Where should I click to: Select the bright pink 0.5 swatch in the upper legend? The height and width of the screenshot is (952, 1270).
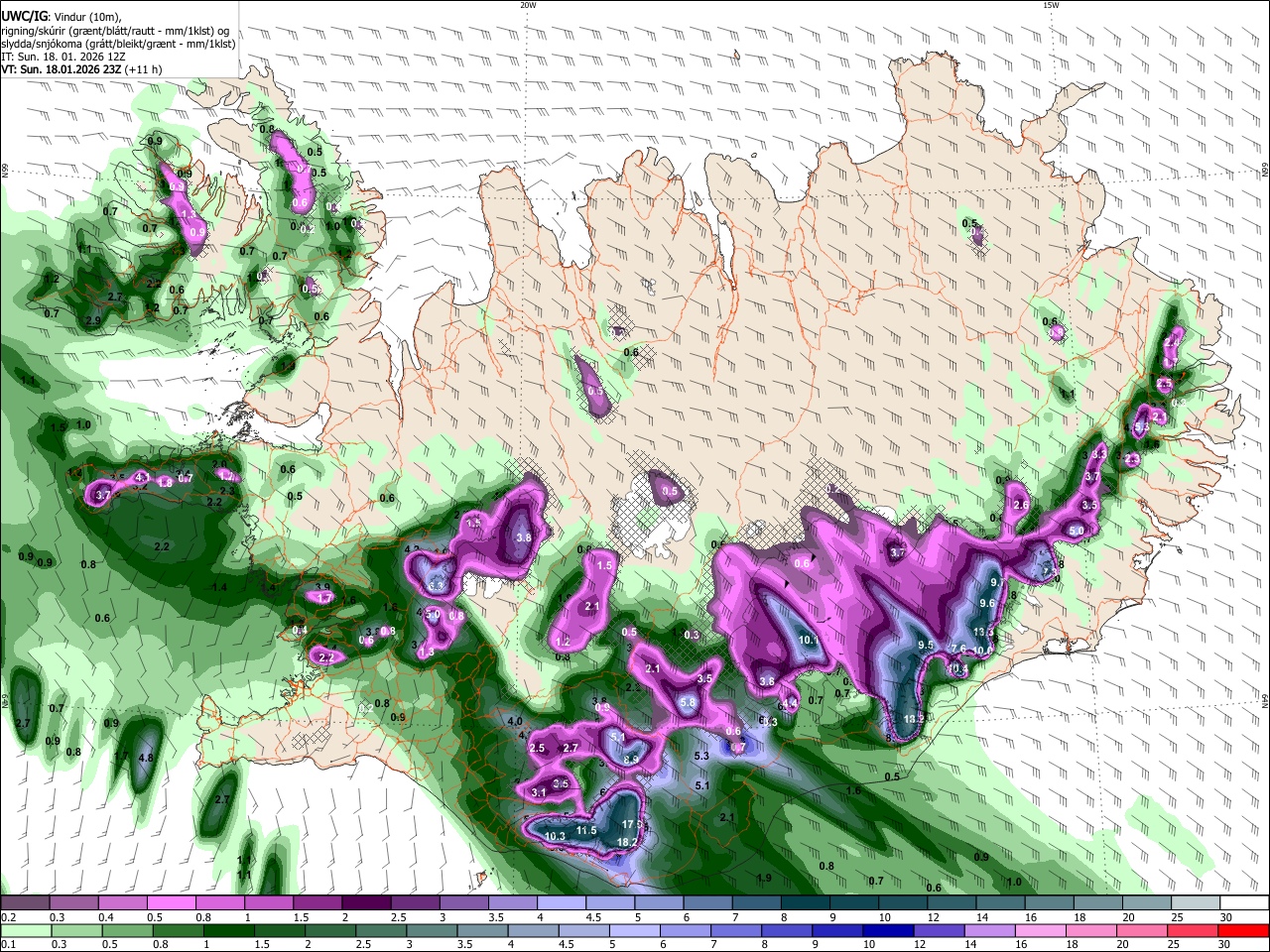[x=171, y=903]
